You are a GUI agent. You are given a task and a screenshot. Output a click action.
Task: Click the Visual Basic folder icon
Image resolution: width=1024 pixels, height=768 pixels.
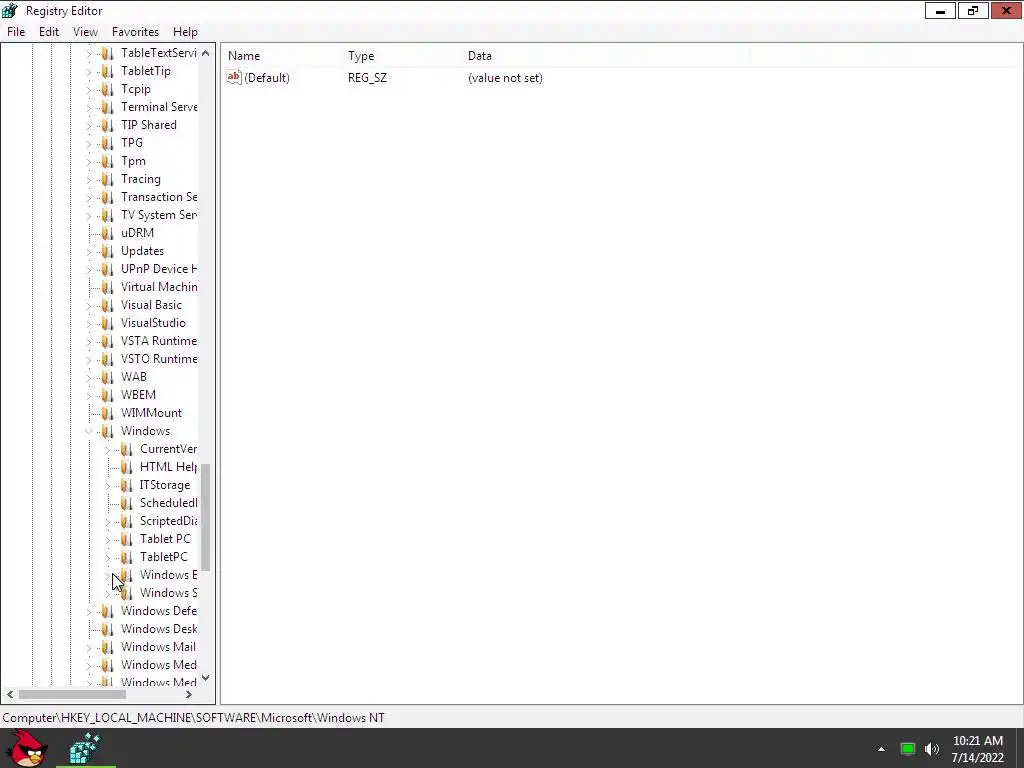(108, 305)
